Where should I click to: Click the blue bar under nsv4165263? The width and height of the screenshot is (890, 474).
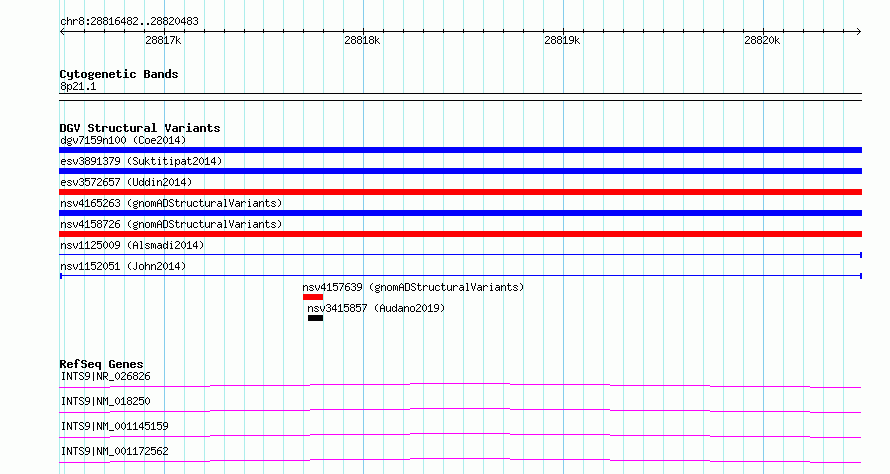click(x=460, y=213)
